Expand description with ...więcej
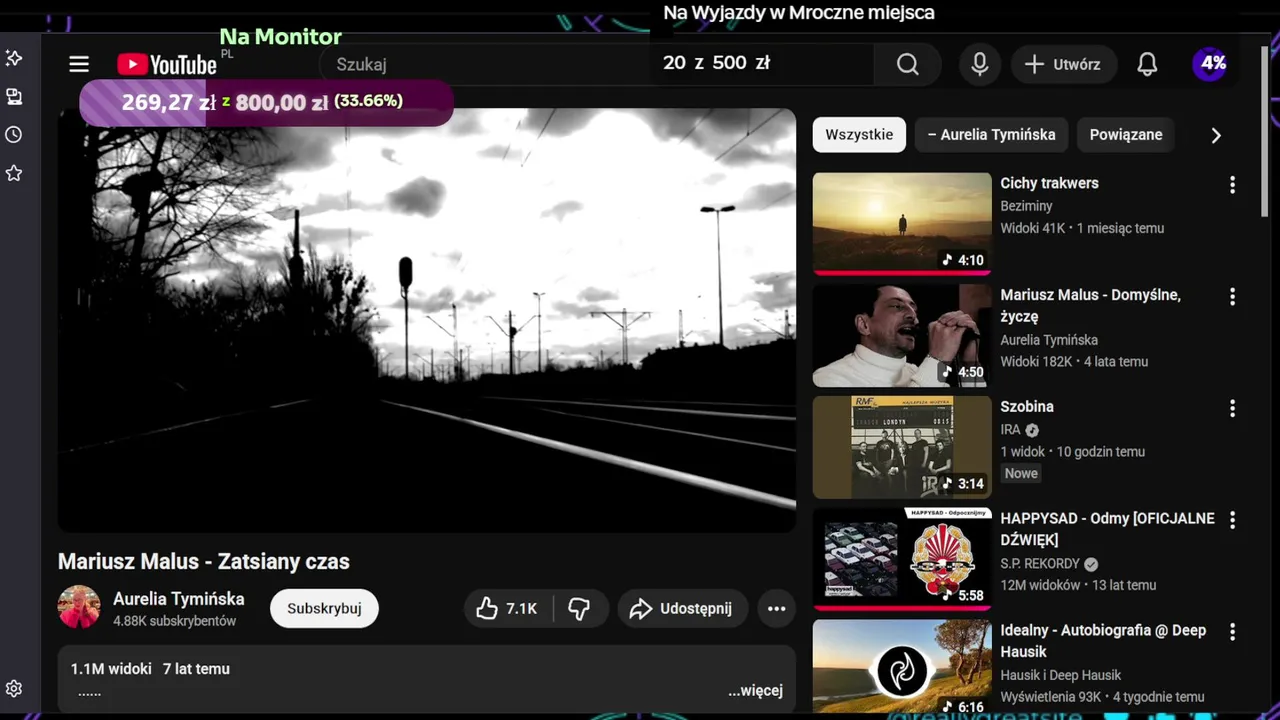This screenshot has height=720, width=1280. coord(755,690)
